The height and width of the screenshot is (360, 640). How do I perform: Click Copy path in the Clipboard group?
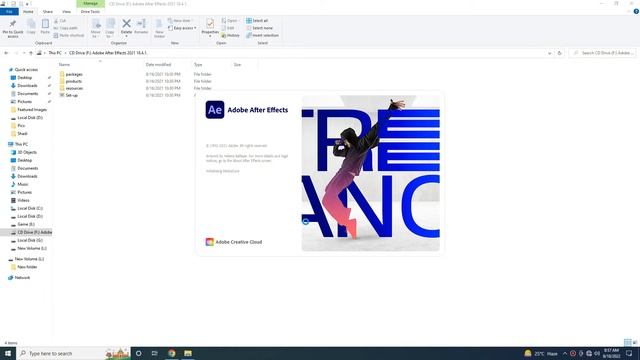(65, 28)
